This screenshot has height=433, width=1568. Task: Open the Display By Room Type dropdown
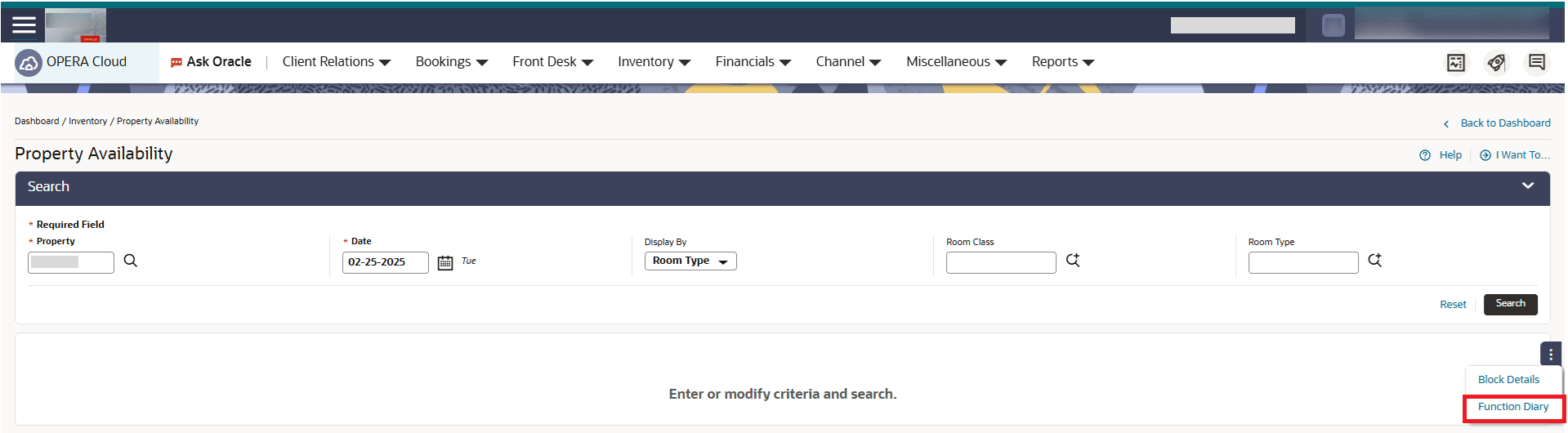tap(690, 261)
